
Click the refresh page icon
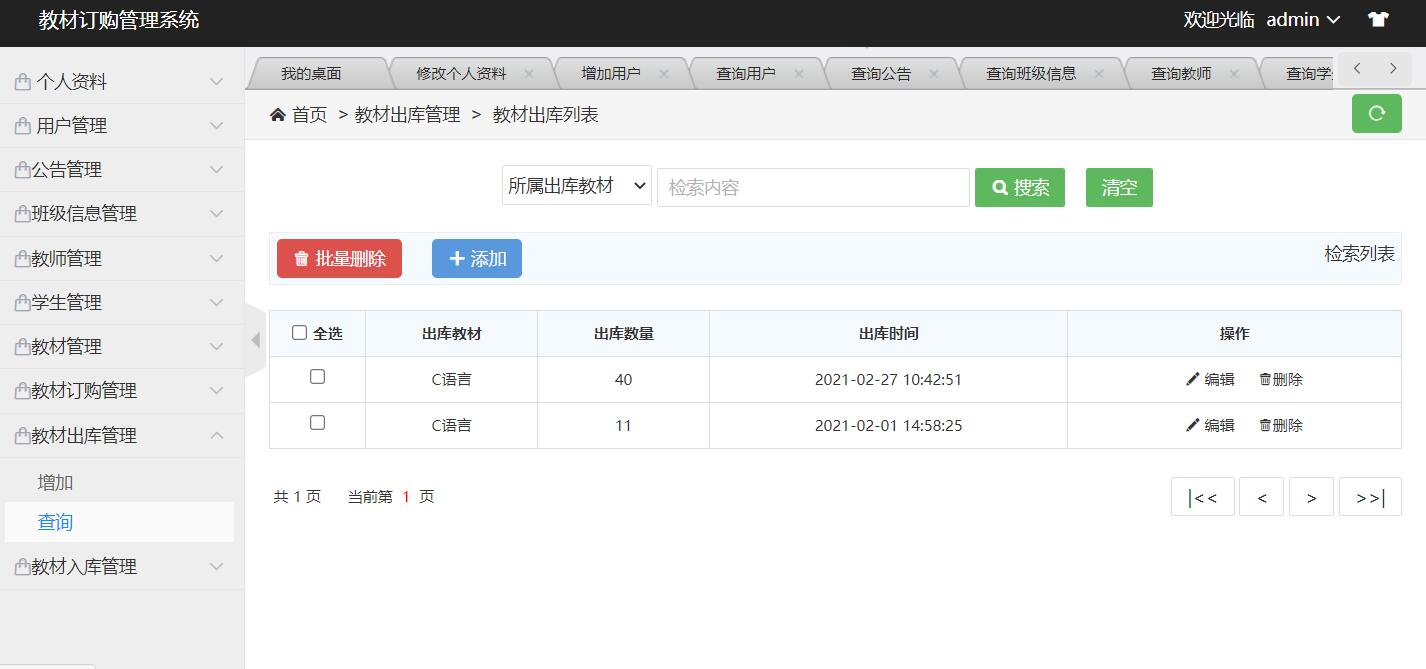tap(1376, 113)
